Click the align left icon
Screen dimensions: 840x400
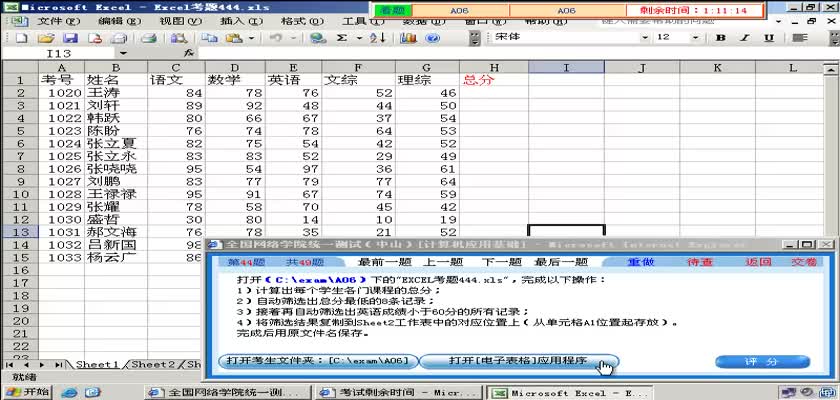(800, 37)
